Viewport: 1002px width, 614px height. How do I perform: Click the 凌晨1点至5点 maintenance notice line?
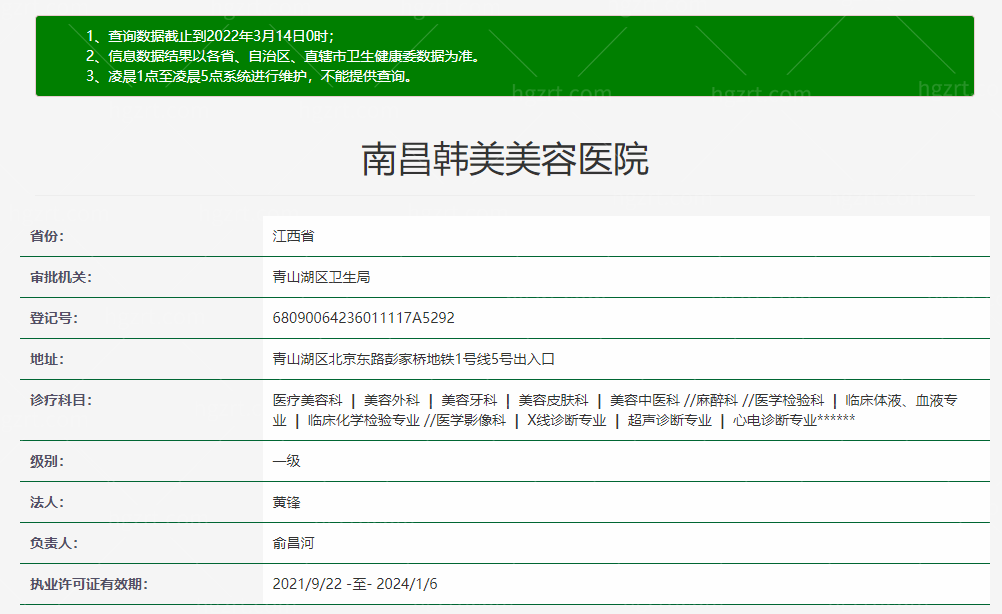point(249,75)
